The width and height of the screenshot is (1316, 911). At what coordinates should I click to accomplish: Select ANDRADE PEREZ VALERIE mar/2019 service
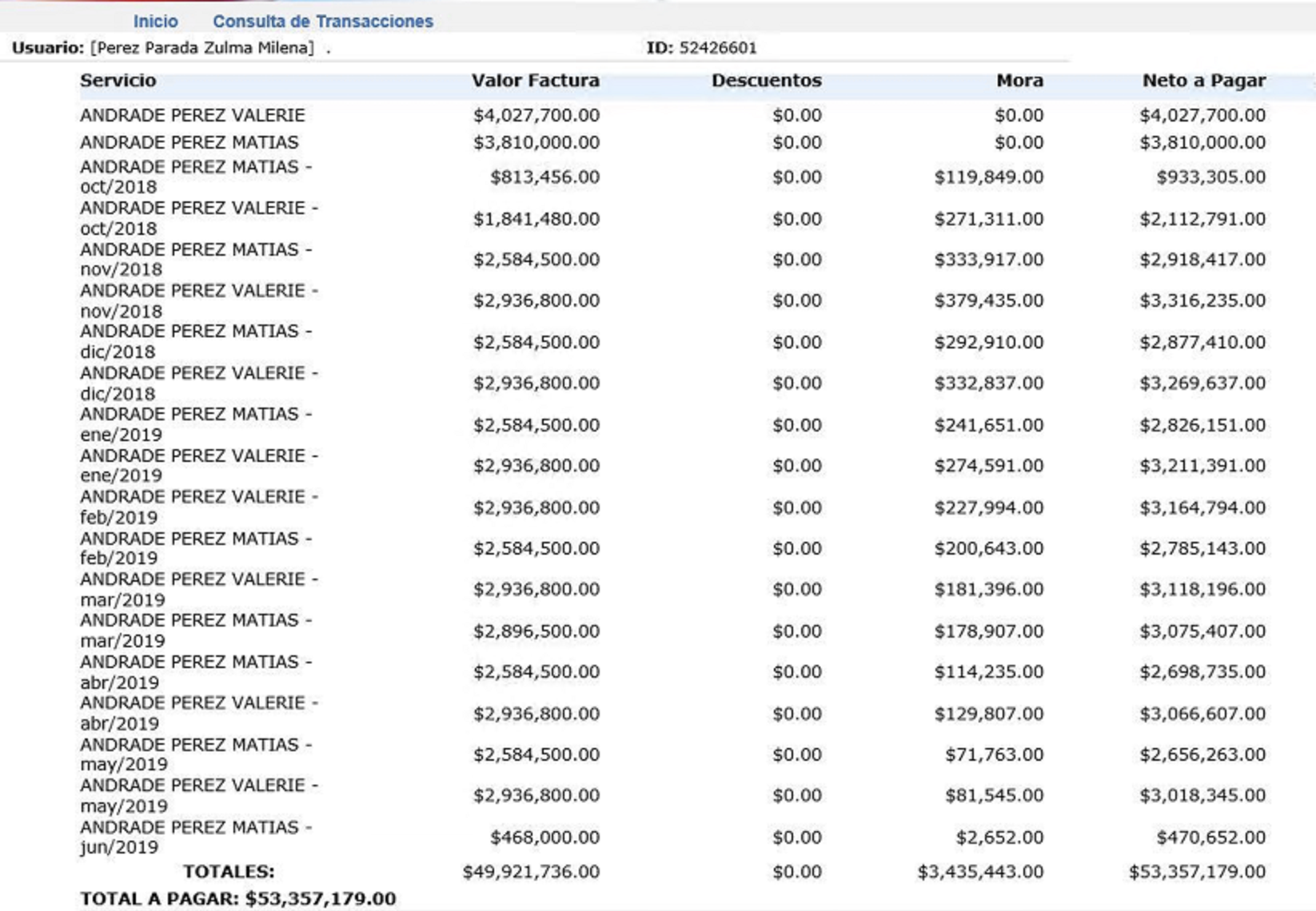click(199, 589)
